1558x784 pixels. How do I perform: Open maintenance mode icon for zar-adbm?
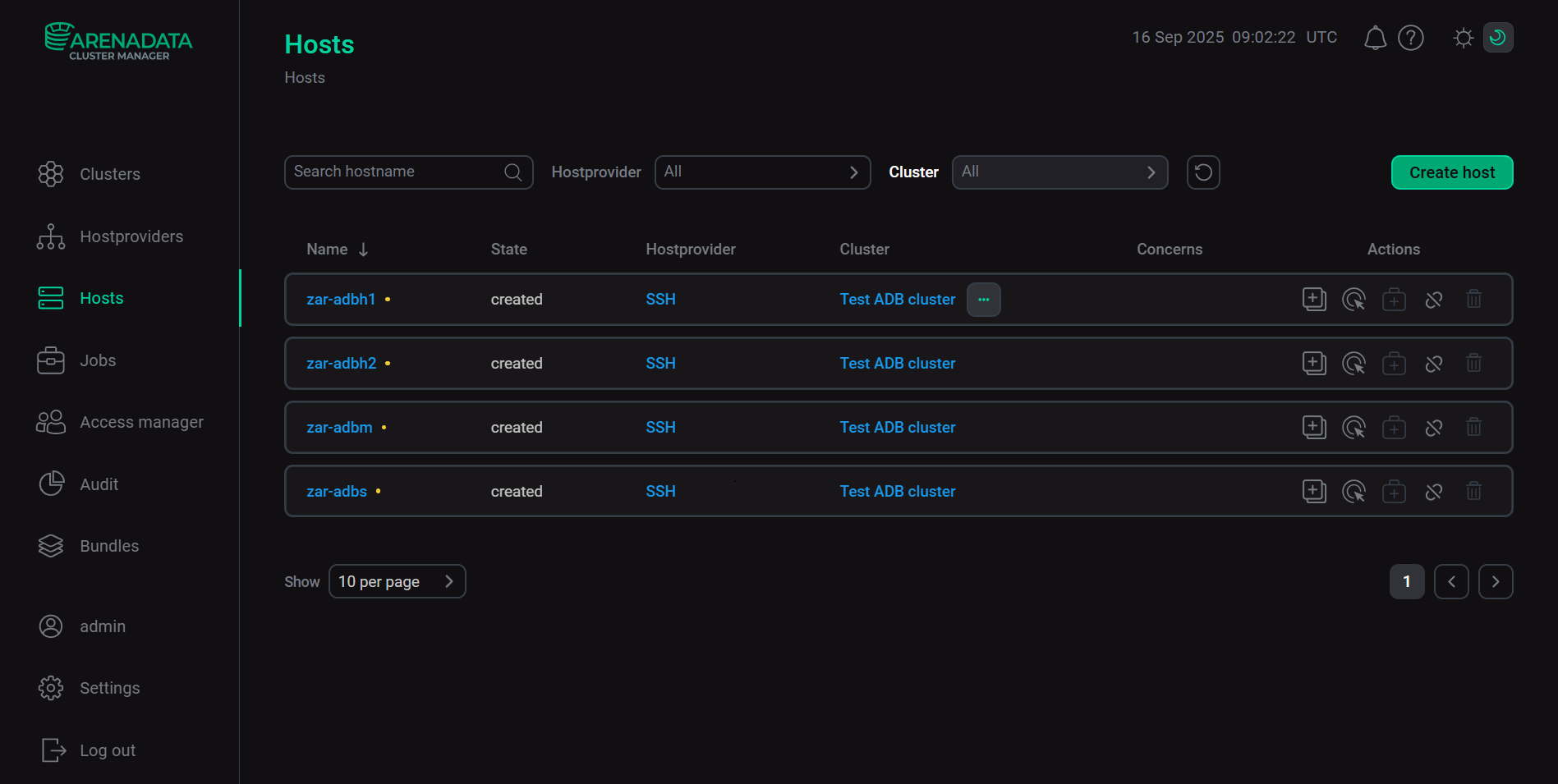click(x=1394, y=428)
